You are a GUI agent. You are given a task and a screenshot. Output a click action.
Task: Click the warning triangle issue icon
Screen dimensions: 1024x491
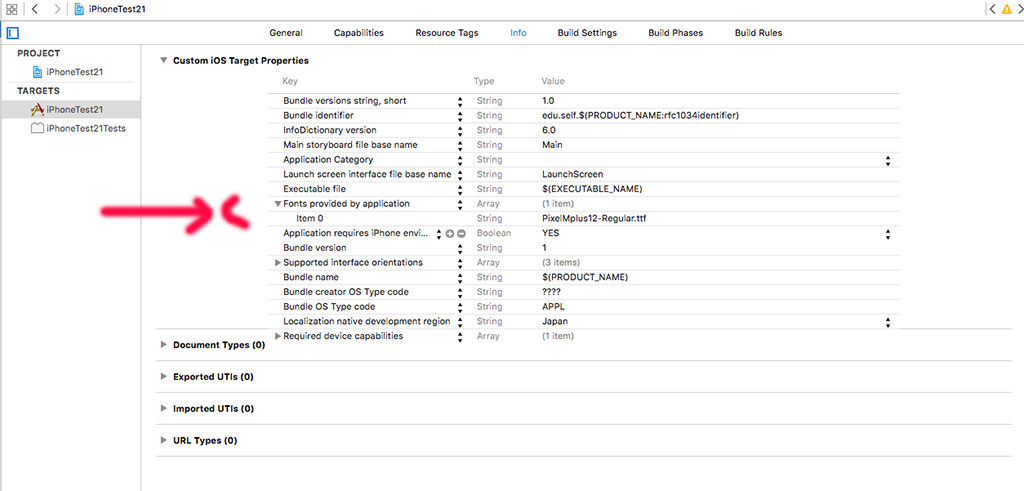(1007, 8)
